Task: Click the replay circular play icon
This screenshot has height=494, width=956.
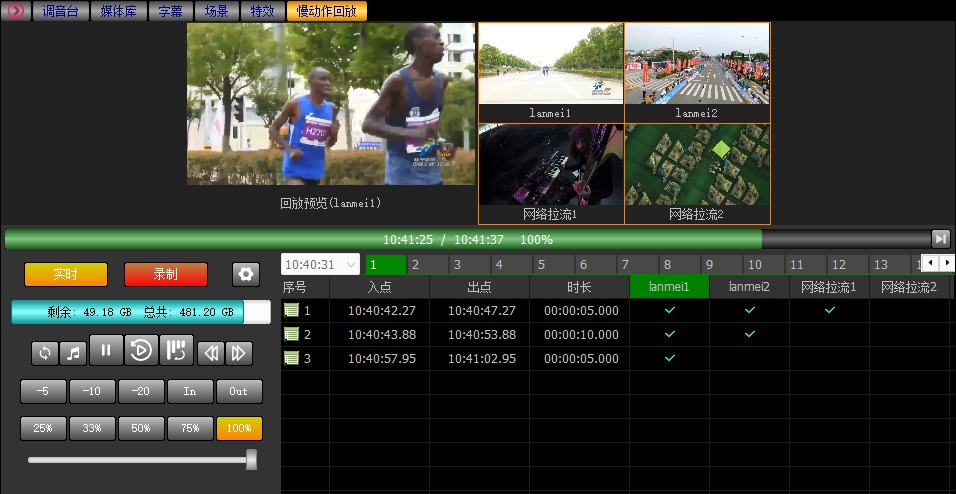Action: [x=140, y=351]
